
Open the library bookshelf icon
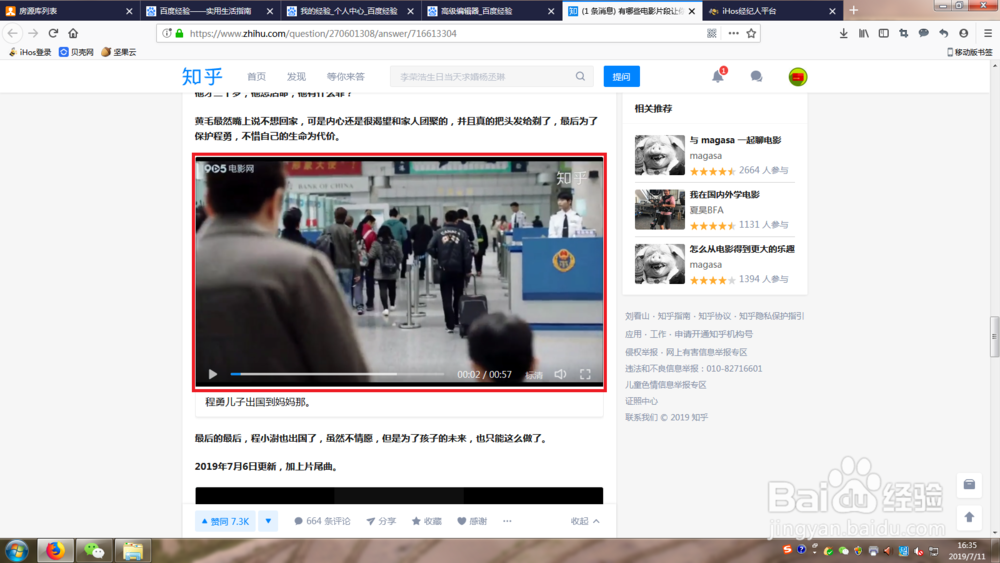click(x=864, y=33)
